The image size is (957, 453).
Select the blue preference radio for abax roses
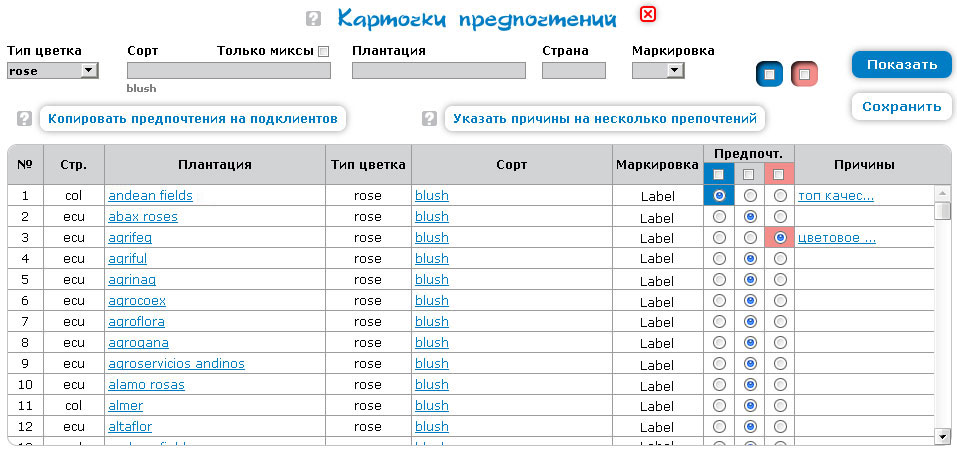point(719,217)
